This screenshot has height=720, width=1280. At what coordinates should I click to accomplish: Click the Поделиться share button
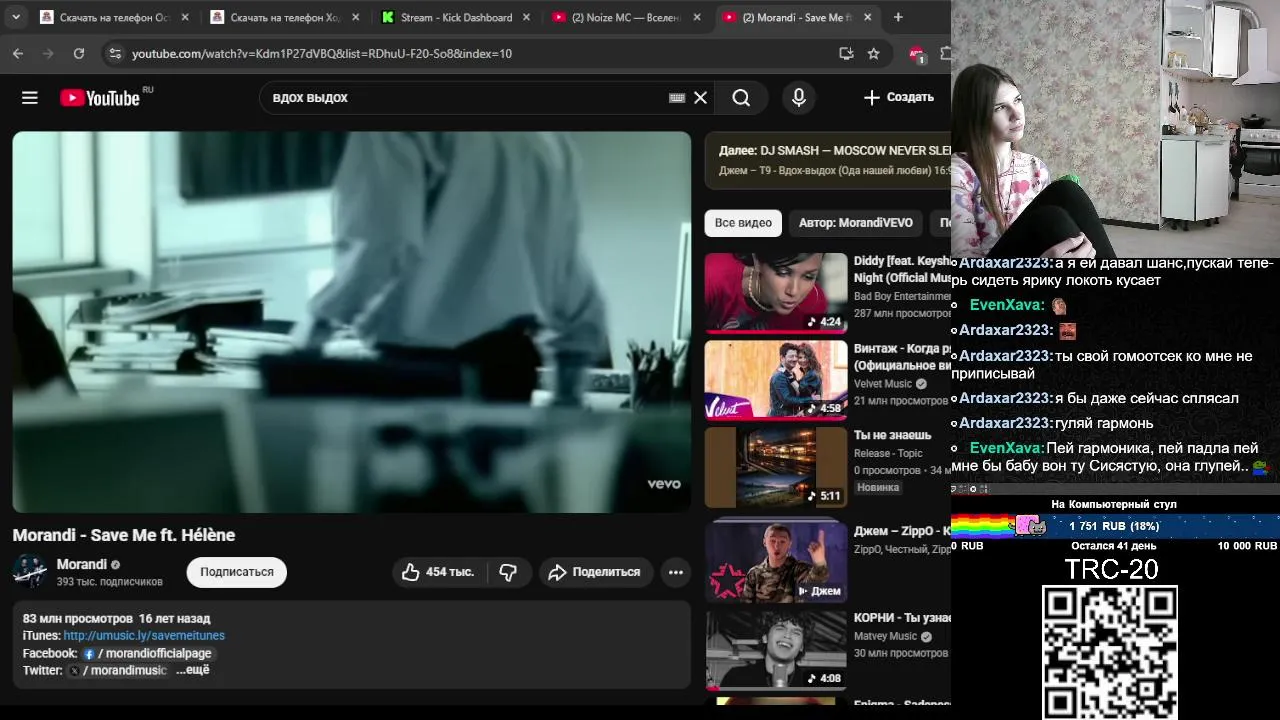click(x=596, y=572)
